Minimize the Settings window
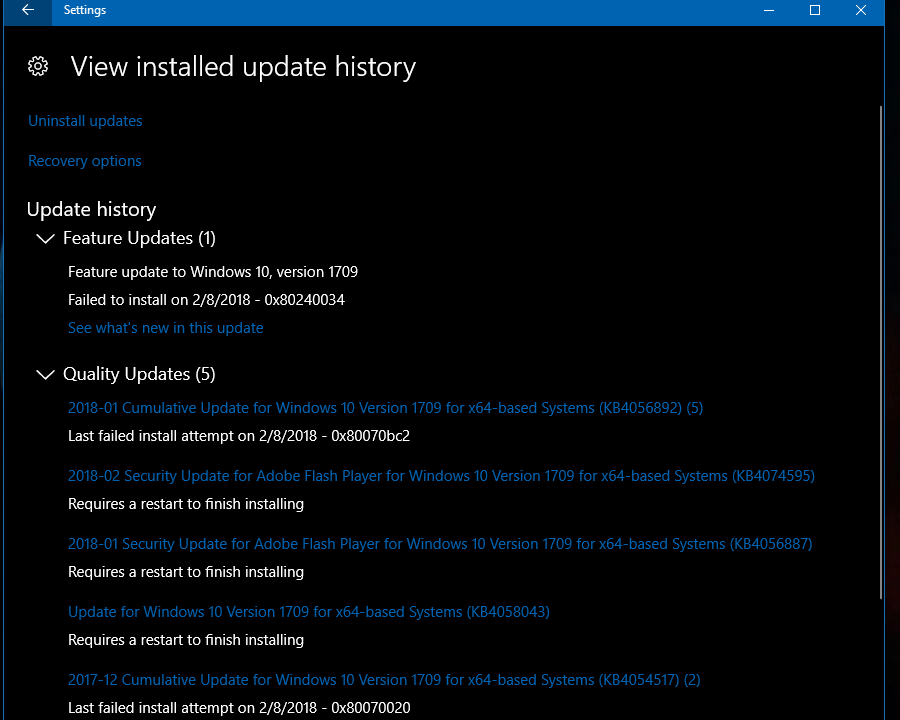This screenshot has width=900, height=720. pyautogui.click(x=768, y=11)
